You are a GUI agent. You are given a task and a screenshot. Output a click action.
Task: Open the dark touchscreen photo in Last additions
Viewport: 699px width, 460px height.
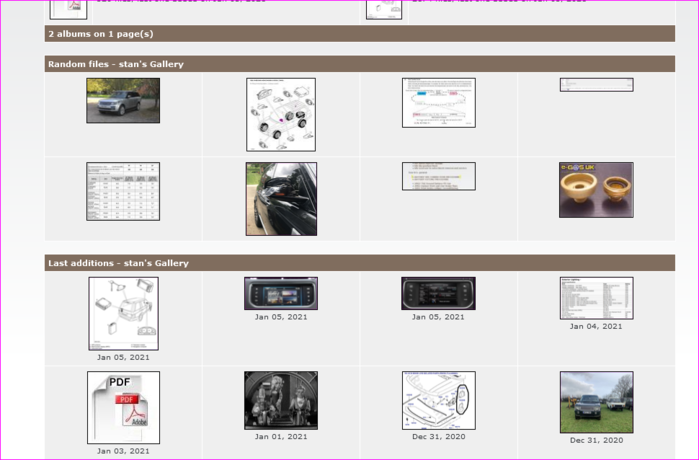(x=439, y=293)
